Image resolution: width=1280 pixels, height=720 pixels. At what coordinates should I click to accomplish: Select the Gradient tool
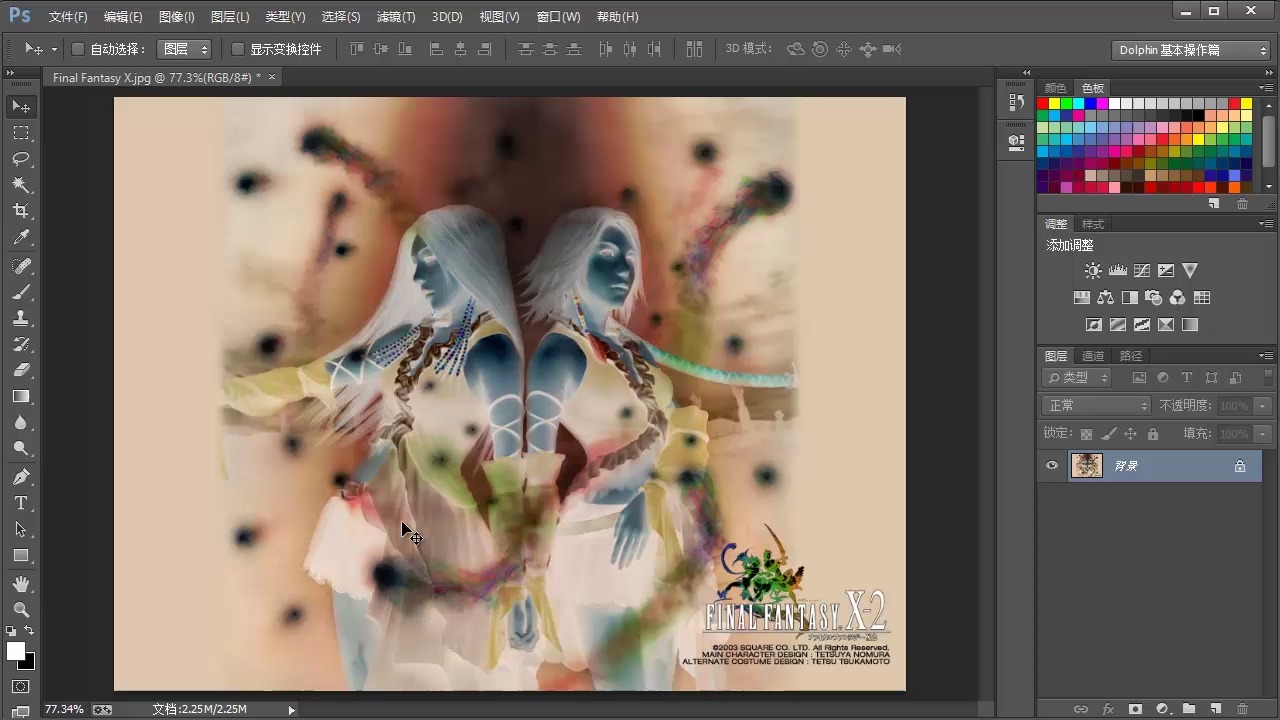(x=21, y=396)
